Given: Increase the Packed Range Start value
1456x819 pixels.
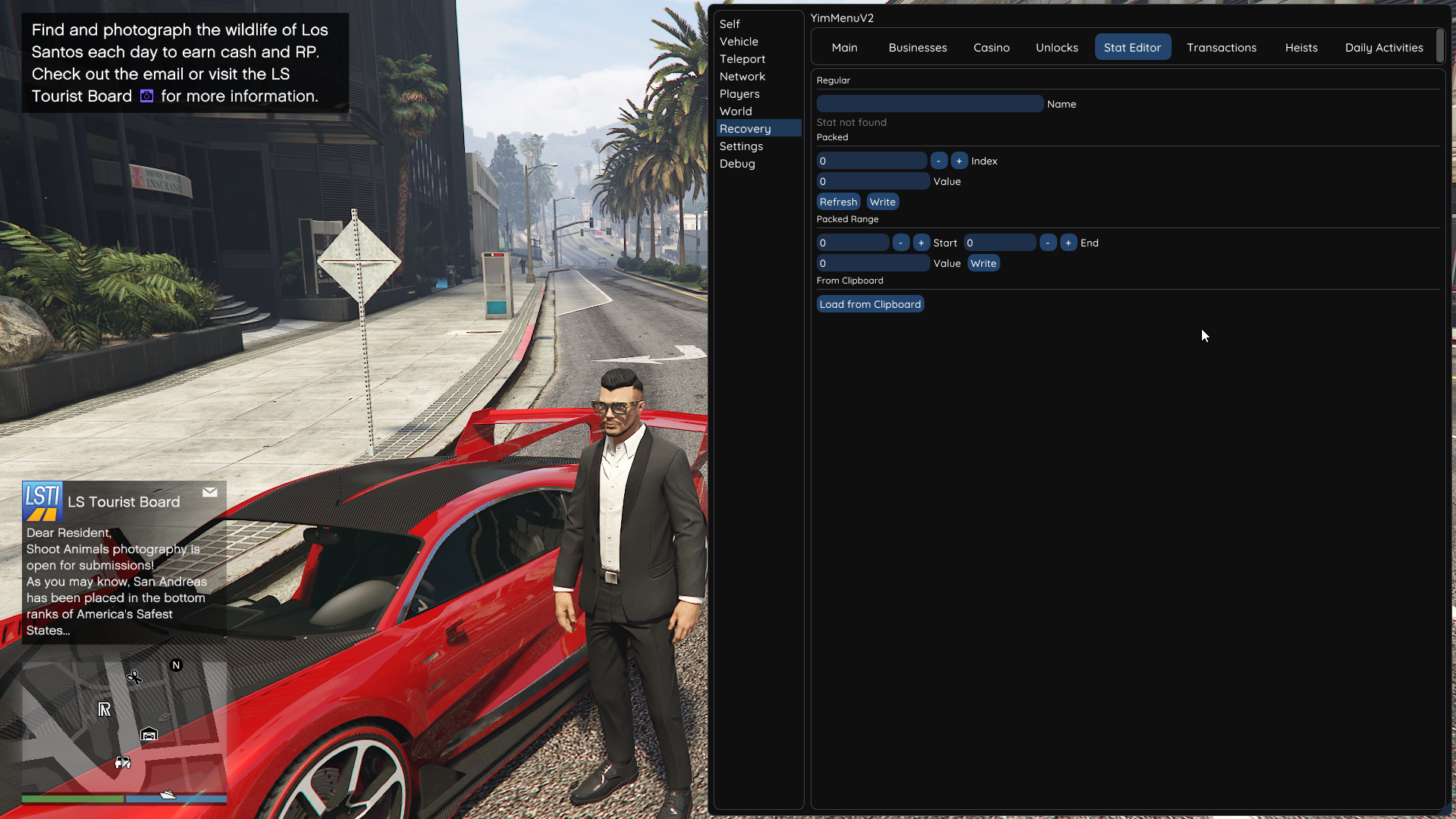Looking at the screenshot, I should coord(921,243).
